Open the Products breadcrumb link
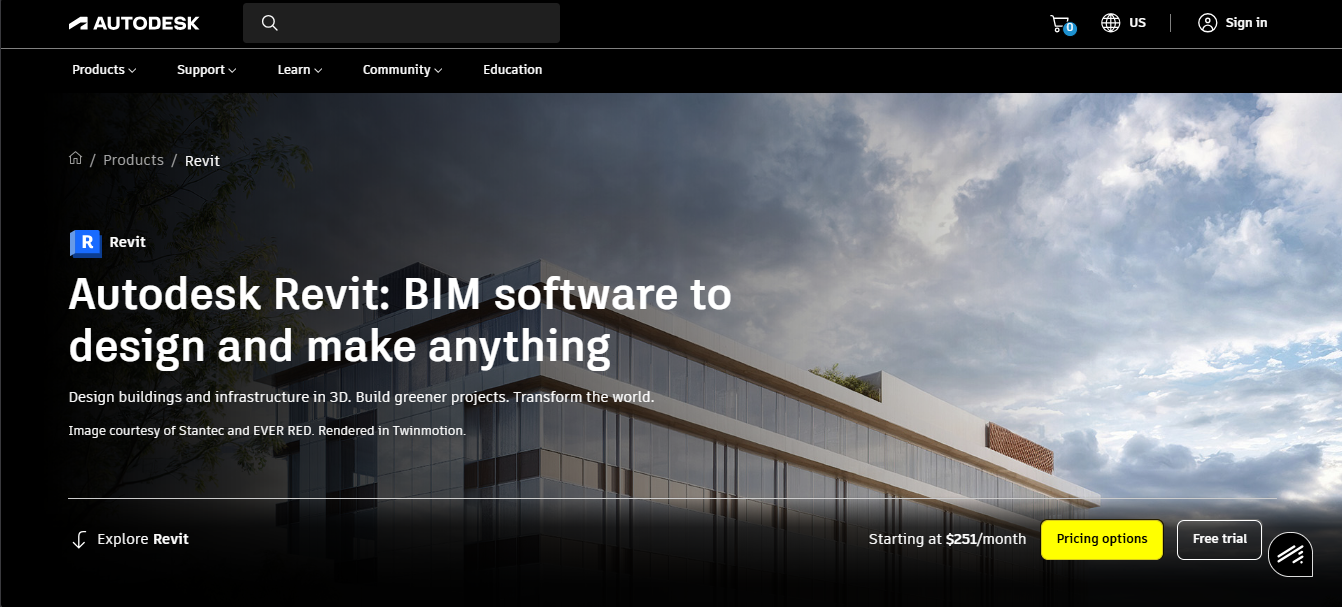This screenshot has height=607, width=1342. coord(133,160)
